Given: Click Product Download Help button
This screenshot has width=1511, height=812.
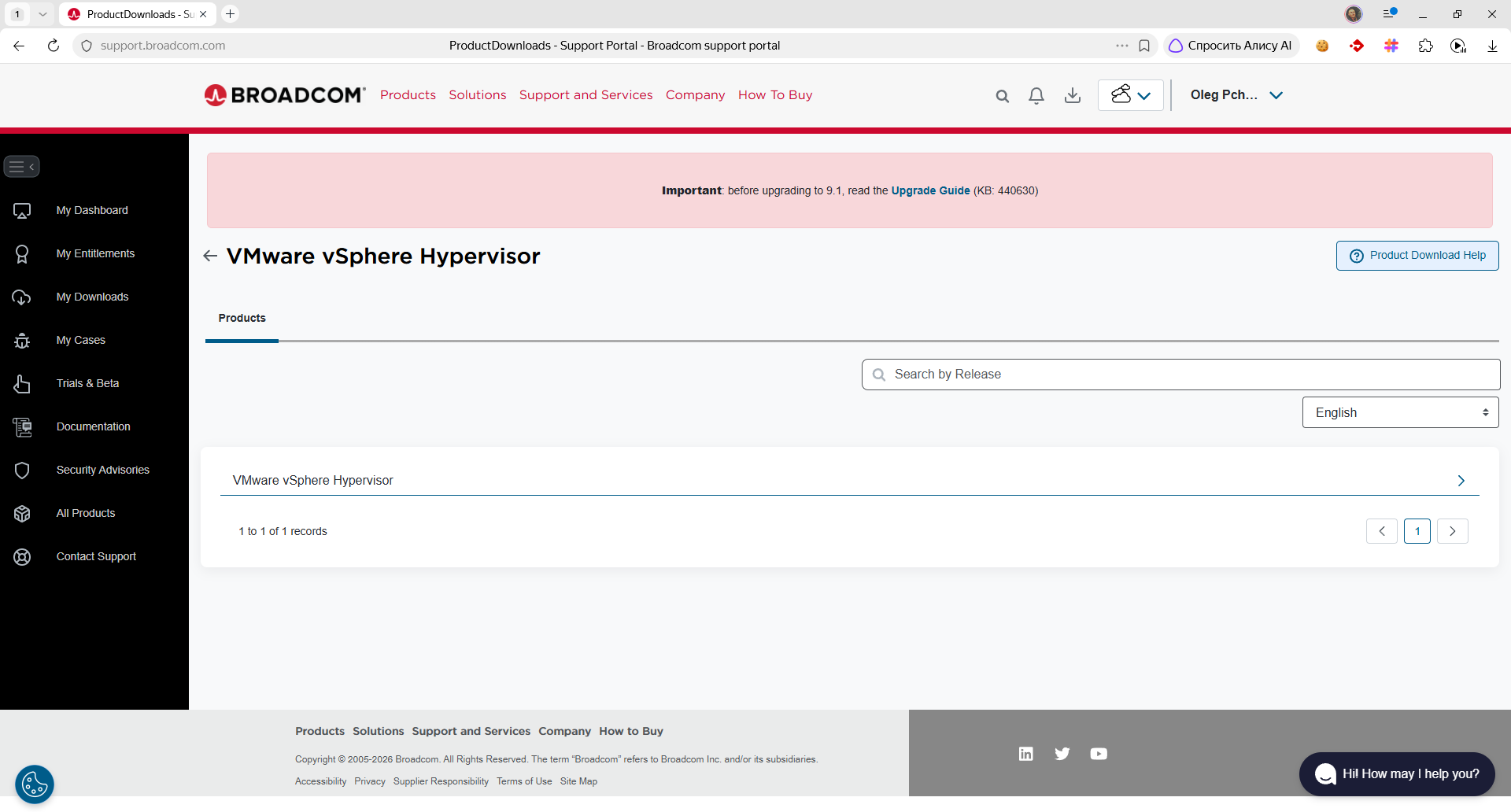Looking at the screenshot, I should point(1417,256).
